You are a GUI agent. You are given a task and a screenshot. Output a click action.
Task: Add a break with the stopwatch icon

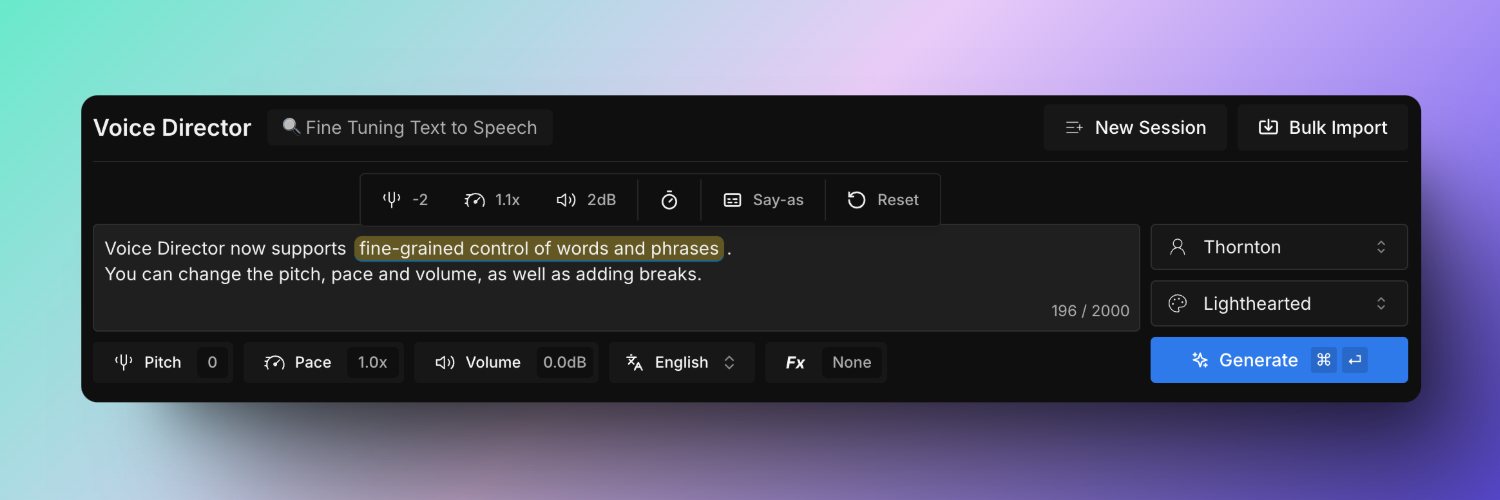[x=669, y=200]
